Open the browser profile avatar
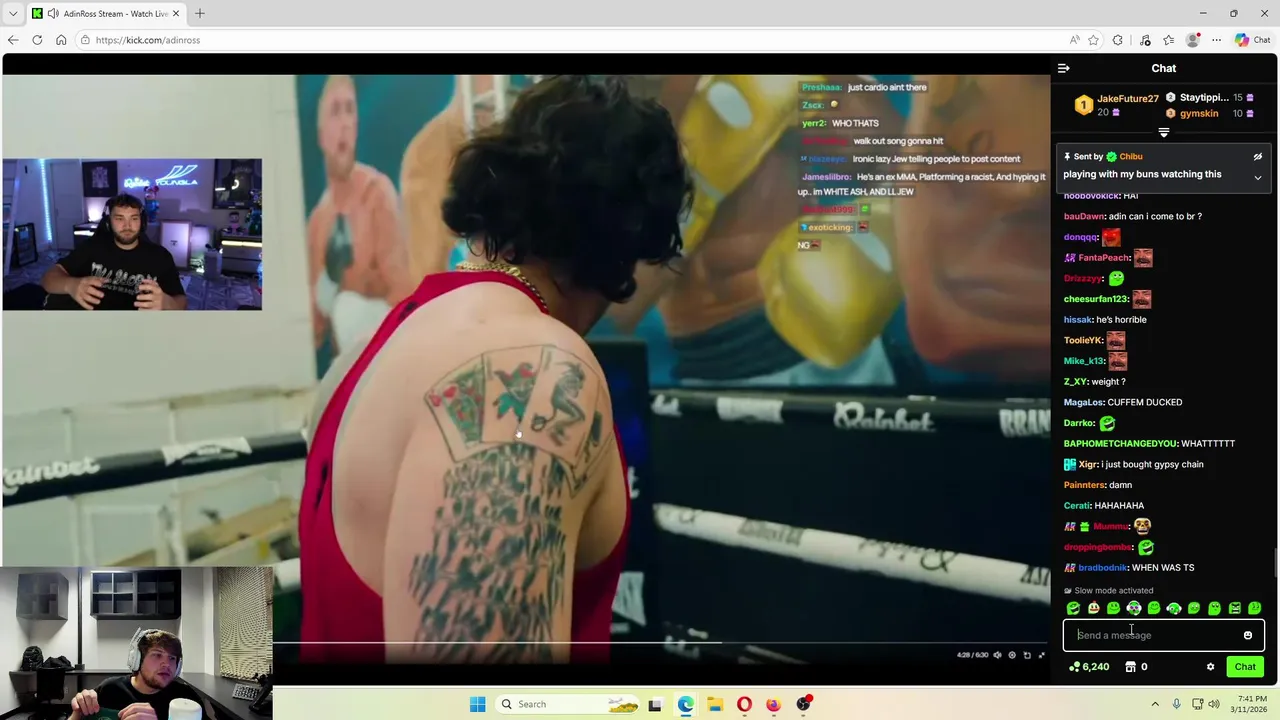The height and width of the screenshot is (720, 1280). coord(1192,40)
